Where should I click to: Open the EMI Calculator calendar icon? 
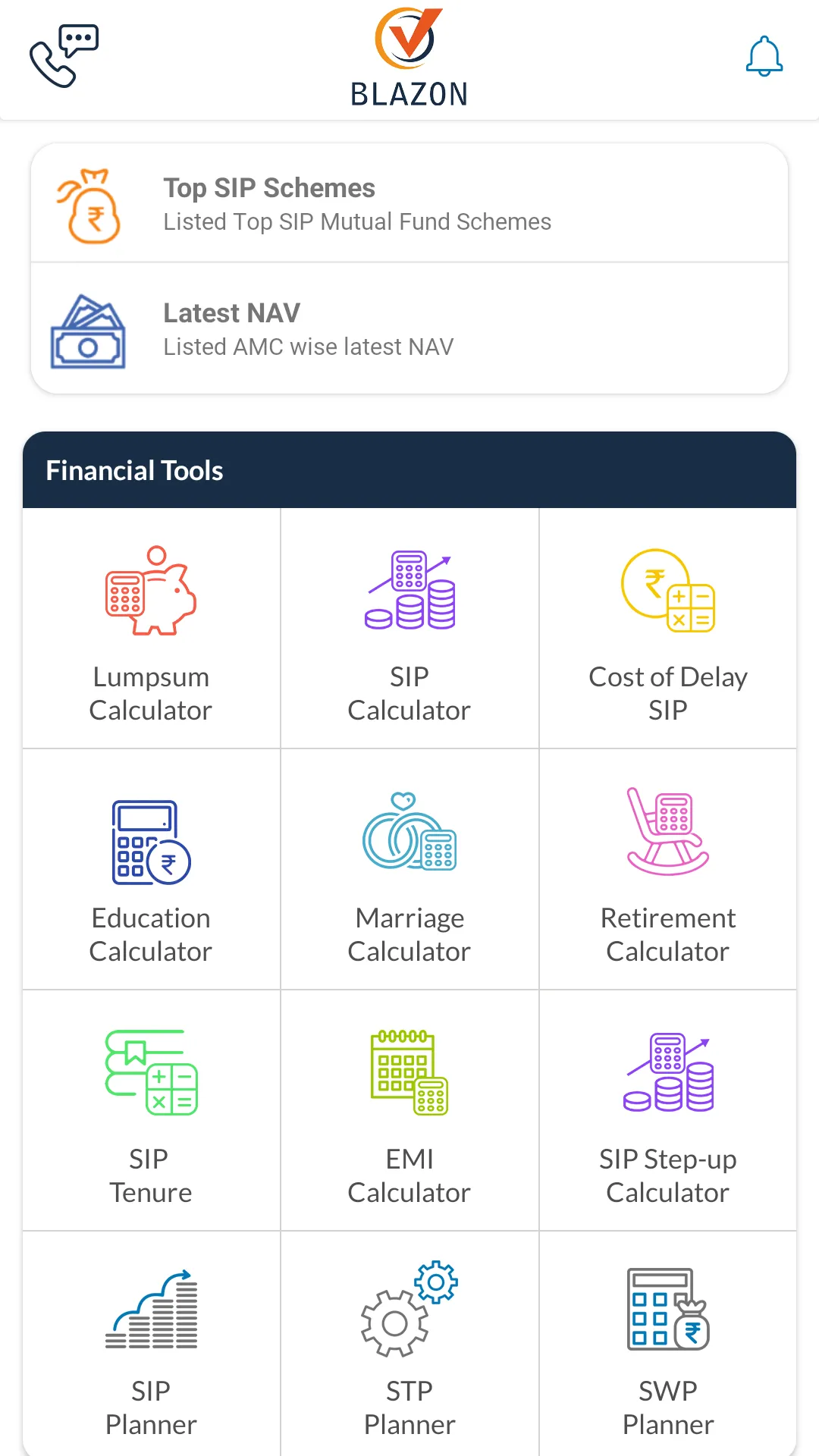click(409, 1072)
